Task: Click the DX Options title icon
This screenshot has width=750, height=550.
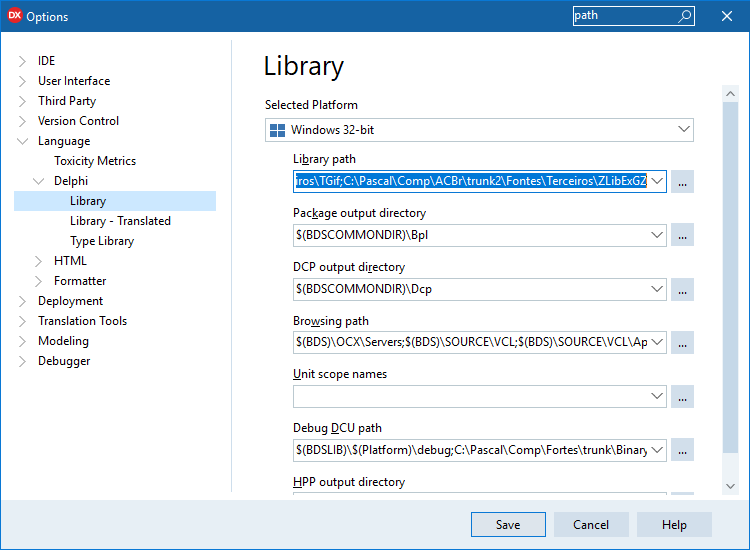Action: 15,15
